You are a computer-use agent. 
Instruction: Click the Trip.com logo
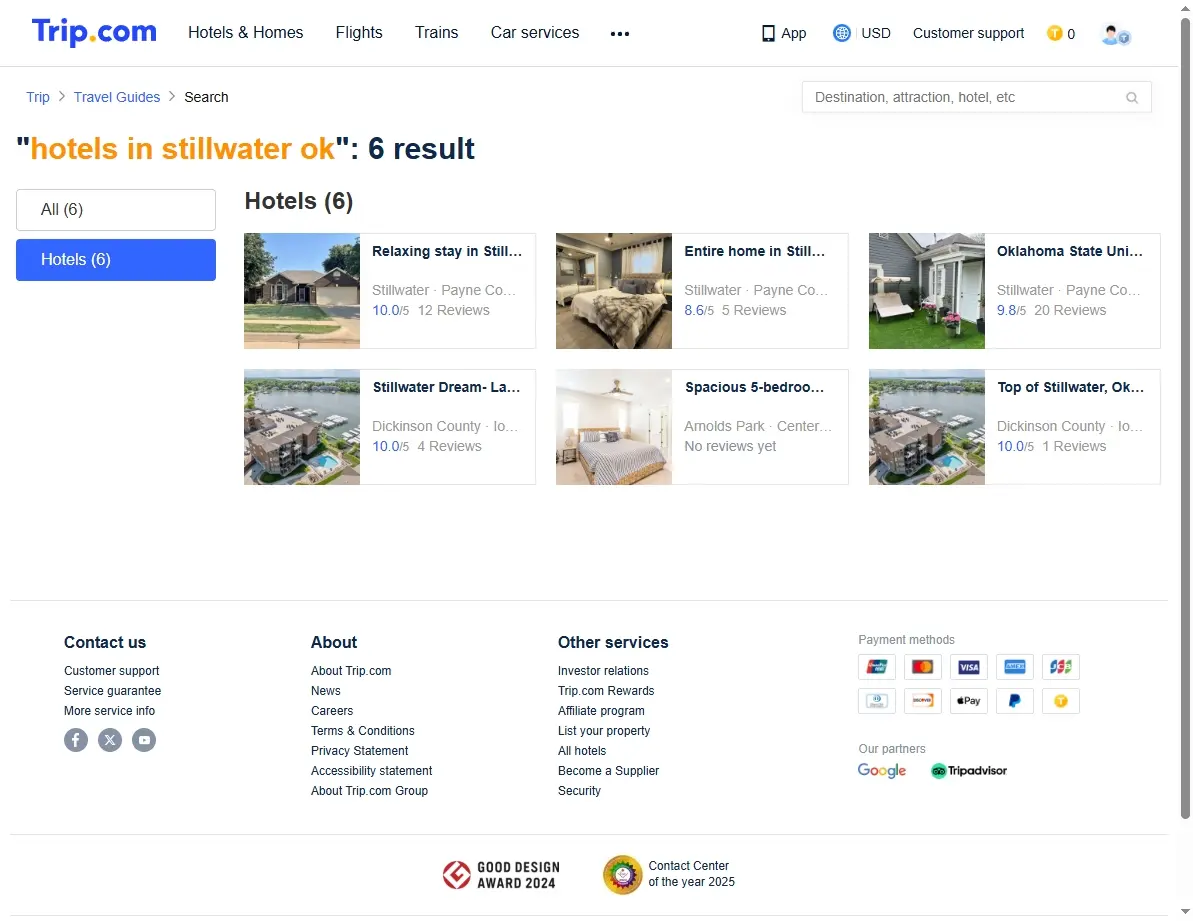click(x=94, y=32)
